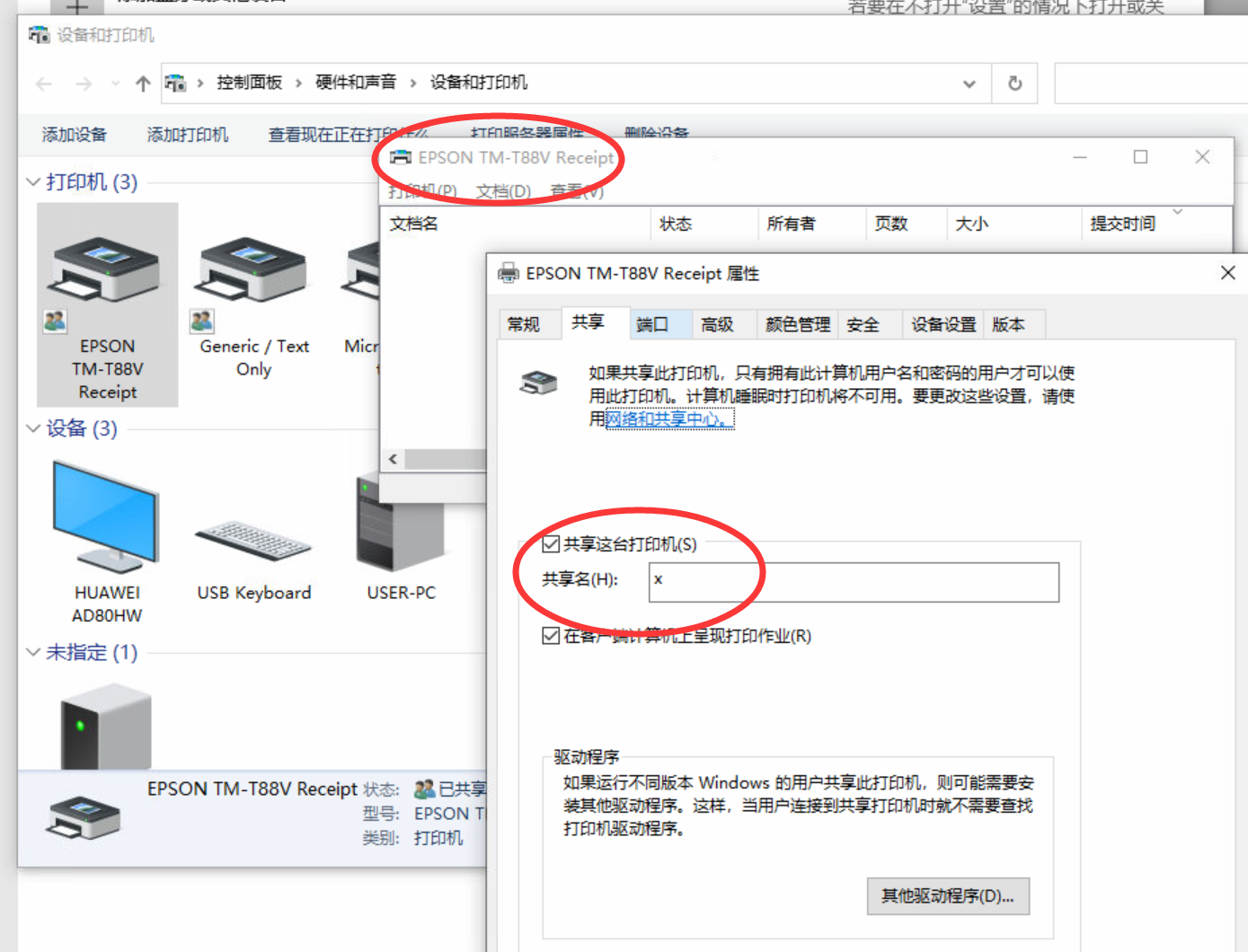The height and width of the screenshot is (952, 1248).
Task: Open the address bar history dropdown
Action: [969, 84]
